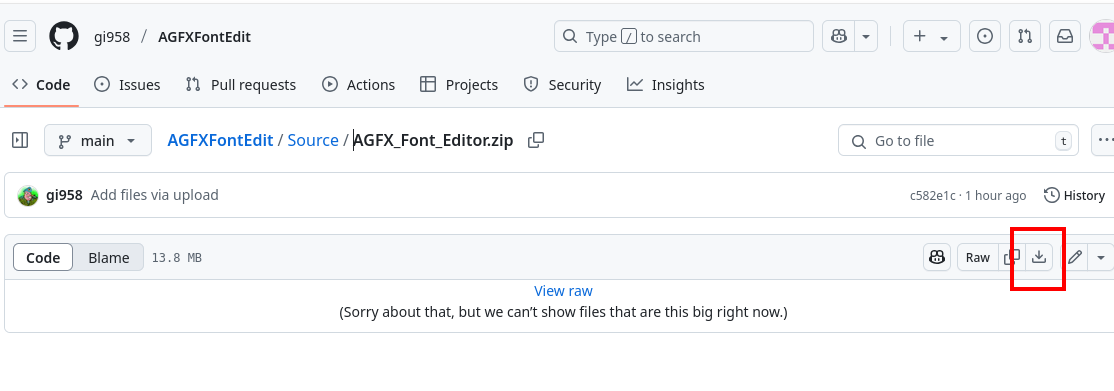This screenshot has width=1114, height=391.
Task: View the file History
Action: tap(1074, 196)
